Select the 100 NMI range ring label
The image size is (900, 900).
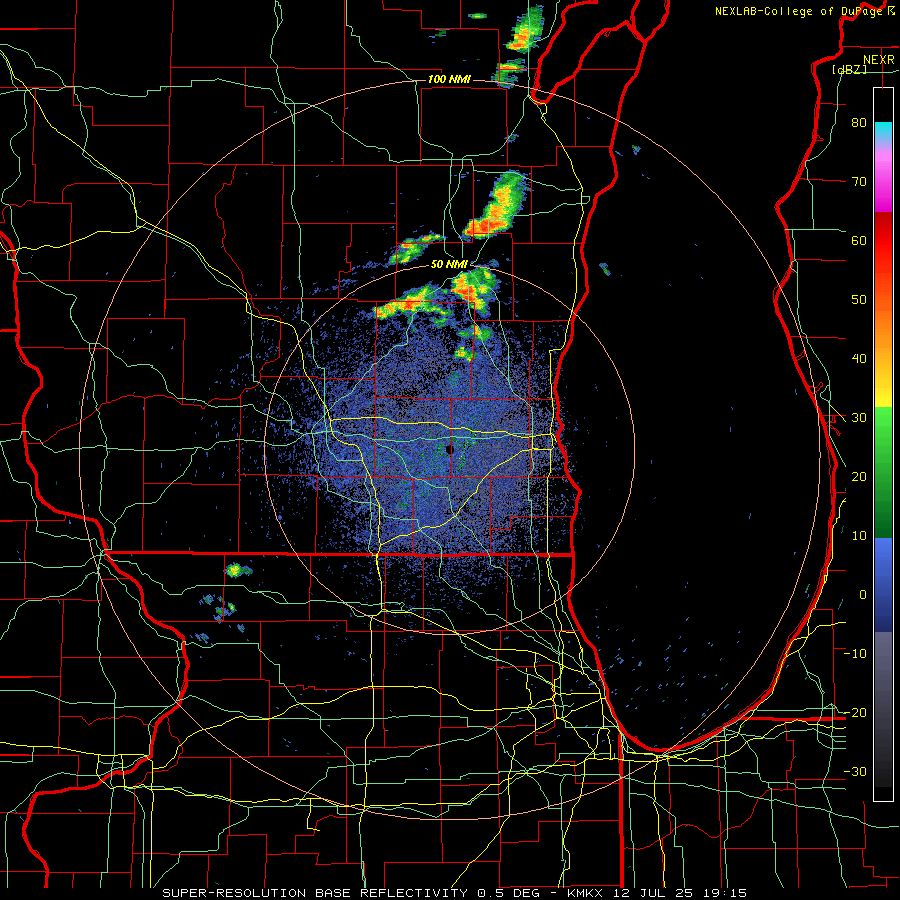[449, 79]
